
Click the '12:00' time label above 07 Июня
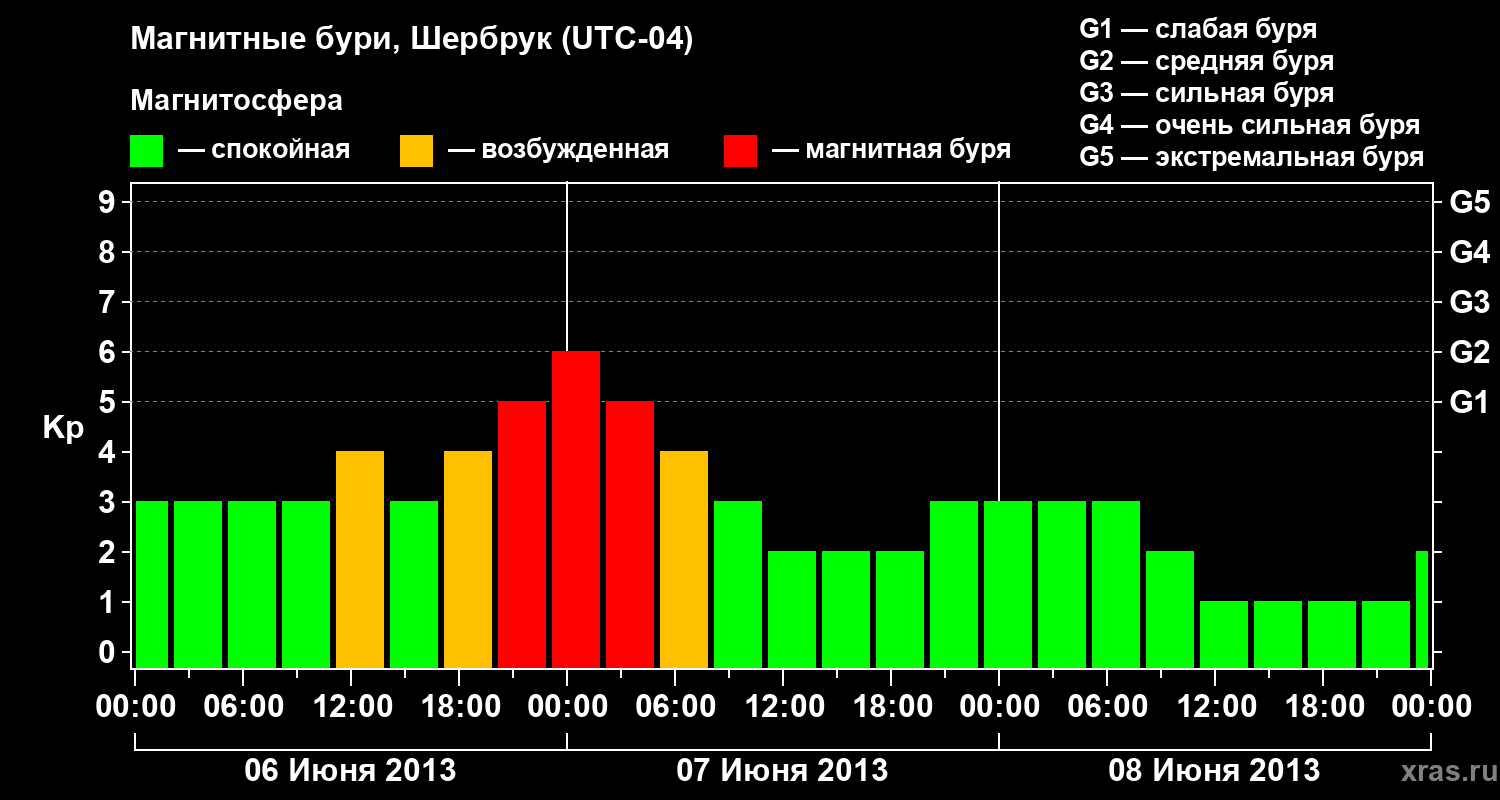pos(783,706)
